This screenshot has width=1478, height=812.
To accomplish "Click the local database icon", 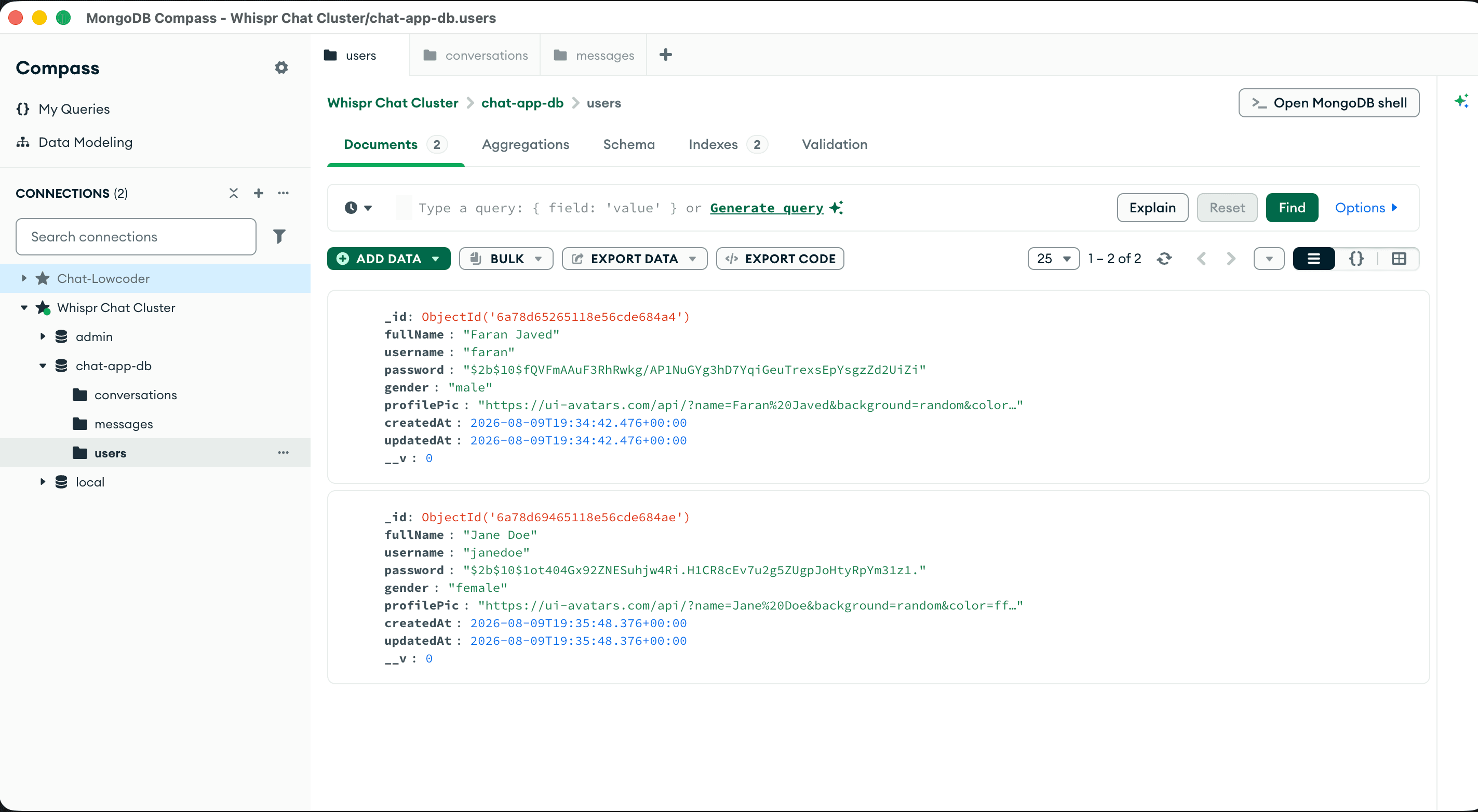I will (61, 482).
